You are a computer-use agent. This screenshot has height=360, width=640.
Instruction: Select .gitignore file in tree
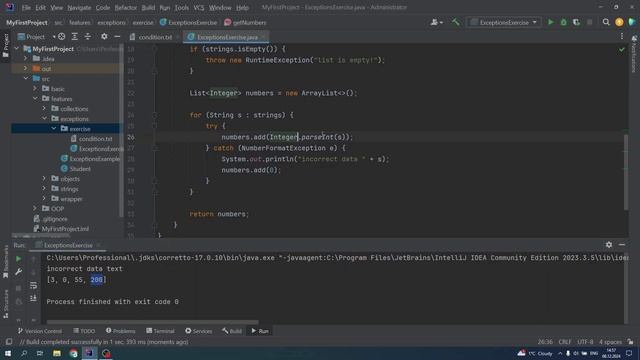pyautogui.click(x=54, y=219)
